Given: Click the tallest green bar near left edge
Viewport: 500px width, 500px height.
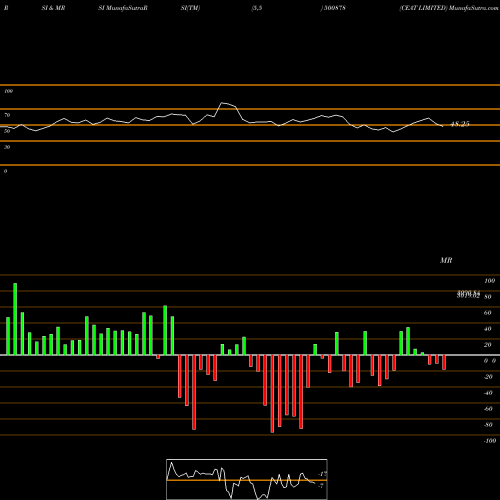Looking at the screenshot, I should coord(15,319).
